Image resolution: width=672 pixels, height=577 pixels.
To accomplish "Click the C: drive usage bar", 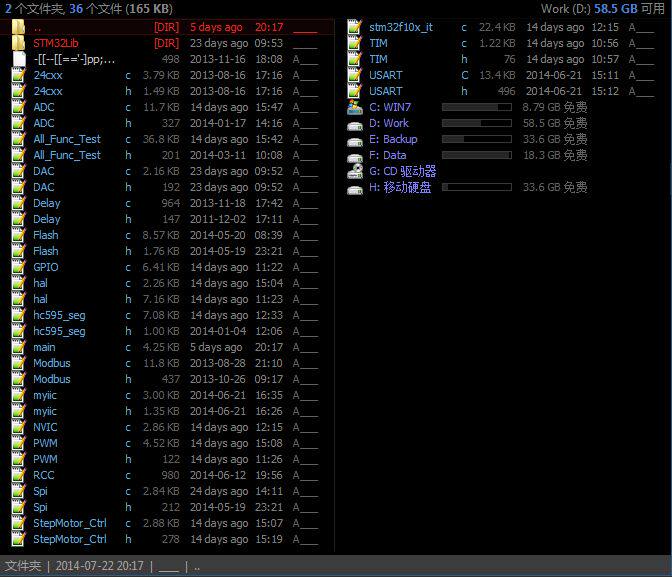I will pos(477,107).
